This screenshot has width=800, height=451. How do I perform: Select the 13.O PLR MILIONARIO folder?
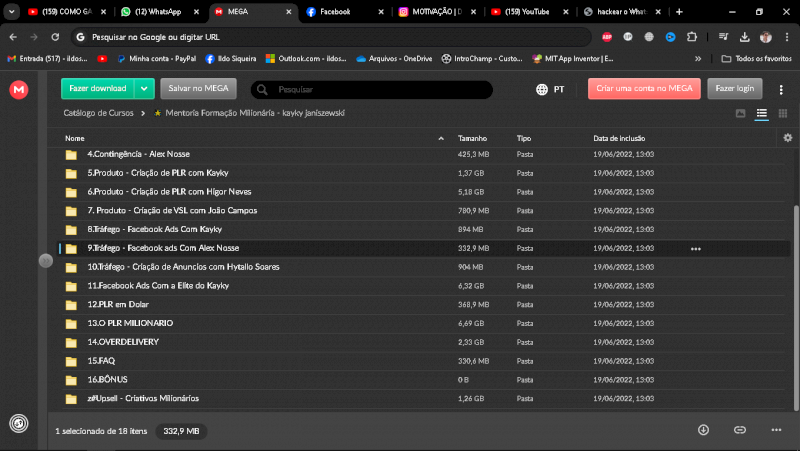(130, 323)
